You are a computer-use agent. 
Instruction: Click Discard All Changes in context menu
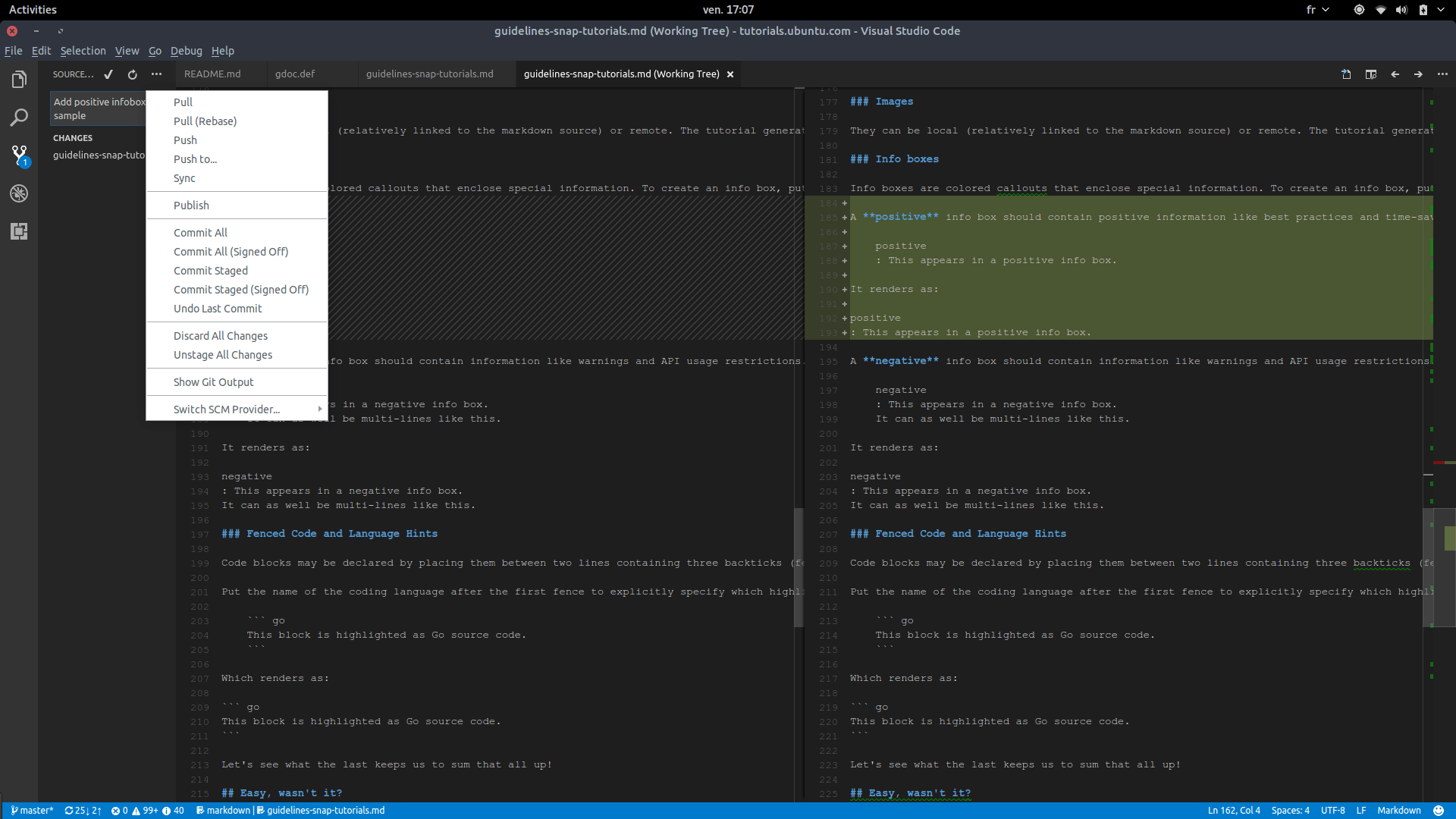(x=219, y=335)
